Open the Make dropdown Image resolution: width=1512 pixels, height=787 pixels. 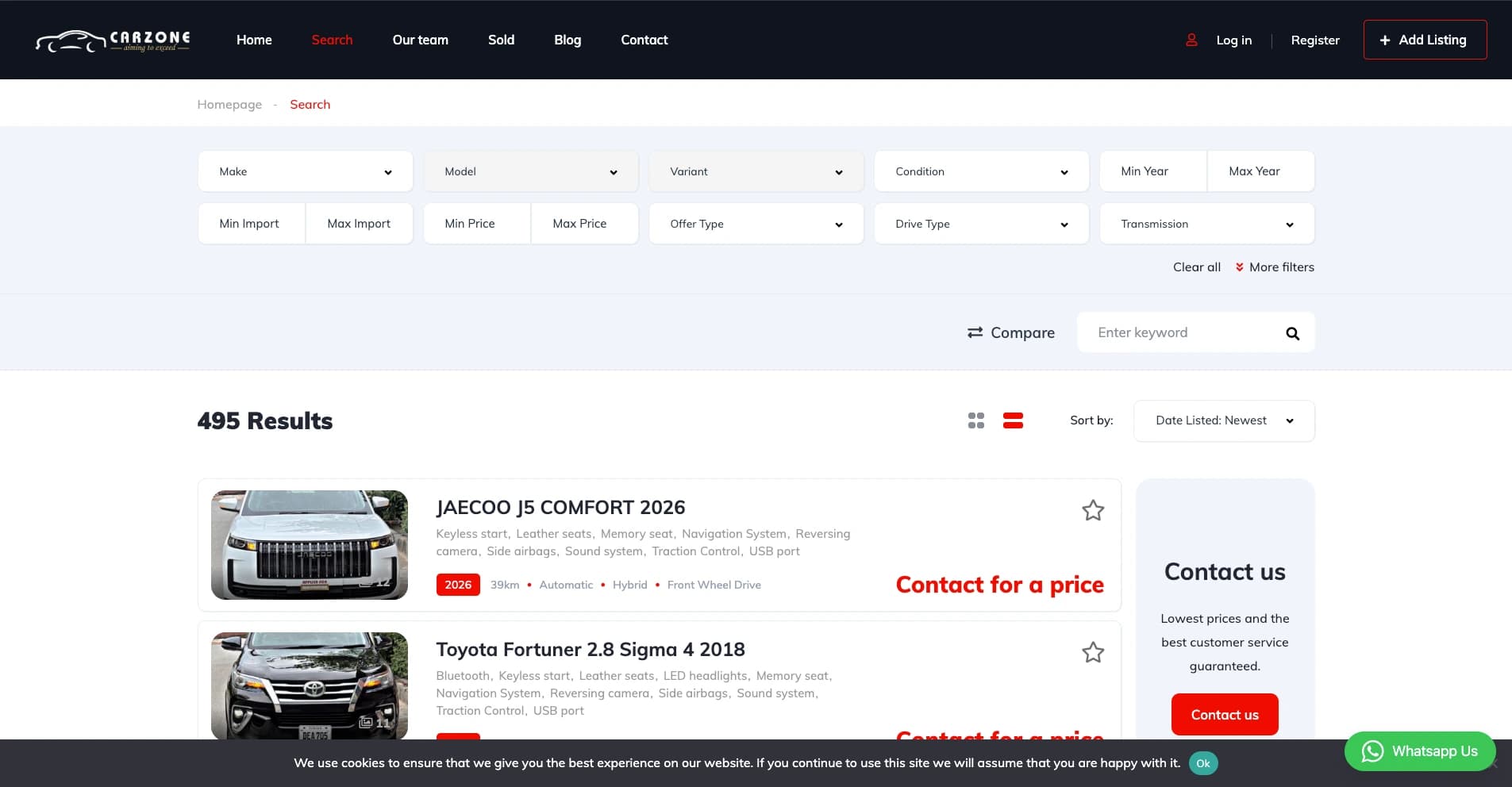pyautogui.click(x=306, y=171)
